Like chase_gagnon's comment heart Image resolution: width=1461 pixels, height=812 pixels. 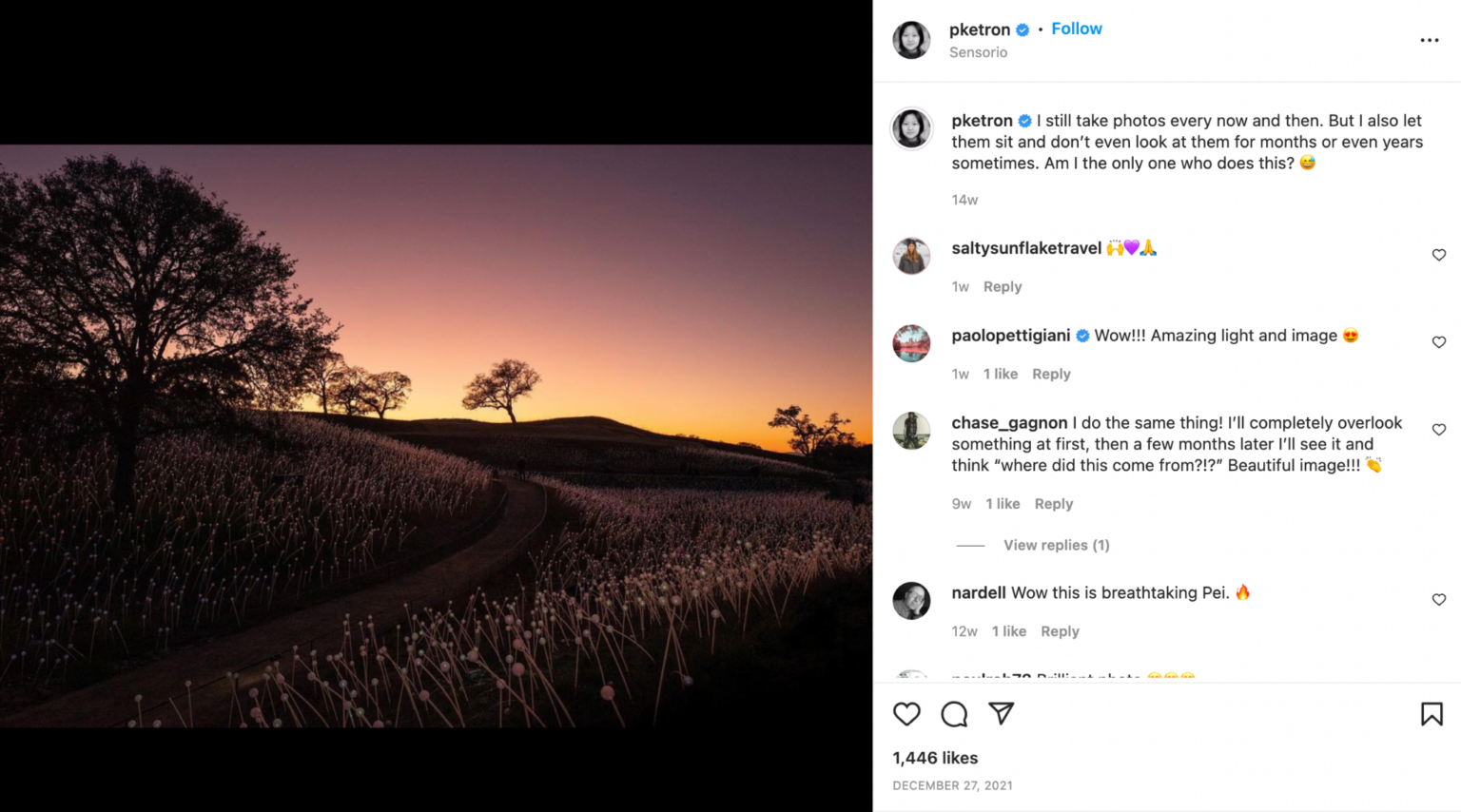(x=1439, y=430)
